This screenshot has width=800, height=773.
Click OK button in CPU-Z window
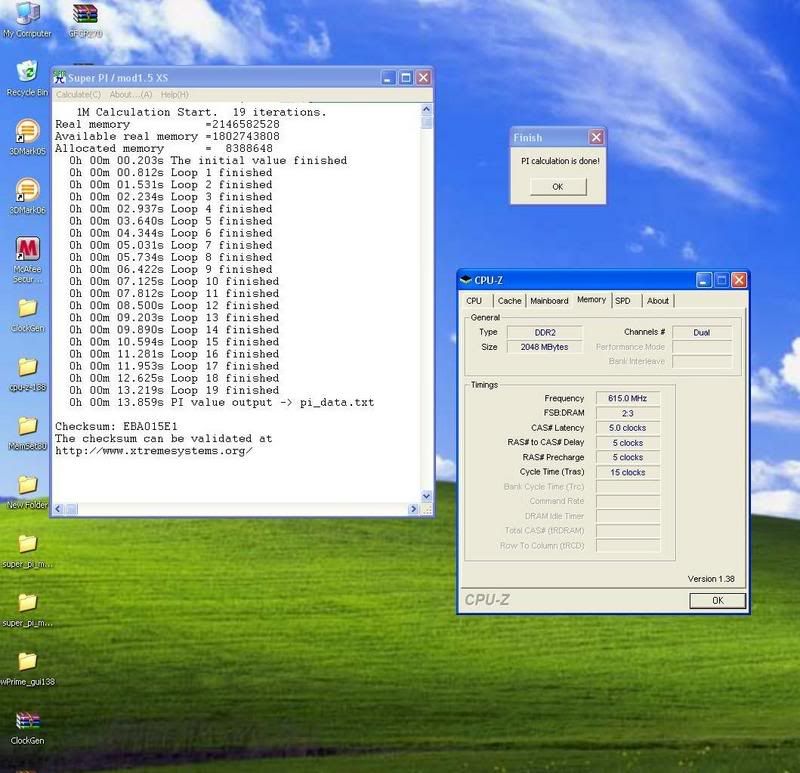(x=717, y=601)
